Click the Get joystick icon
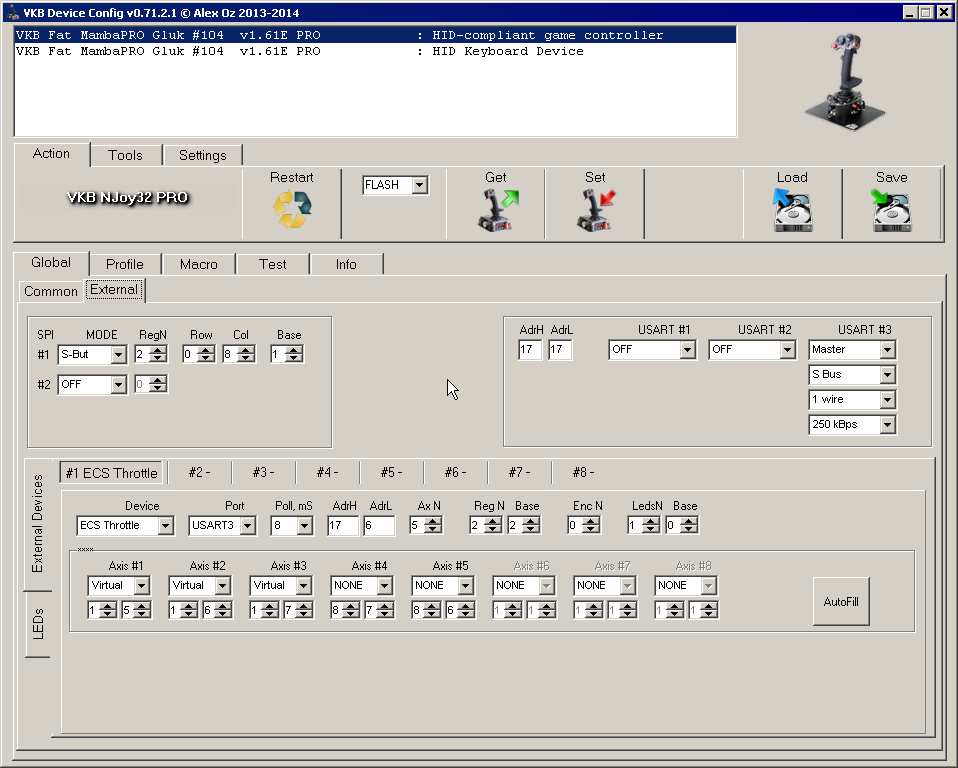 497,210
